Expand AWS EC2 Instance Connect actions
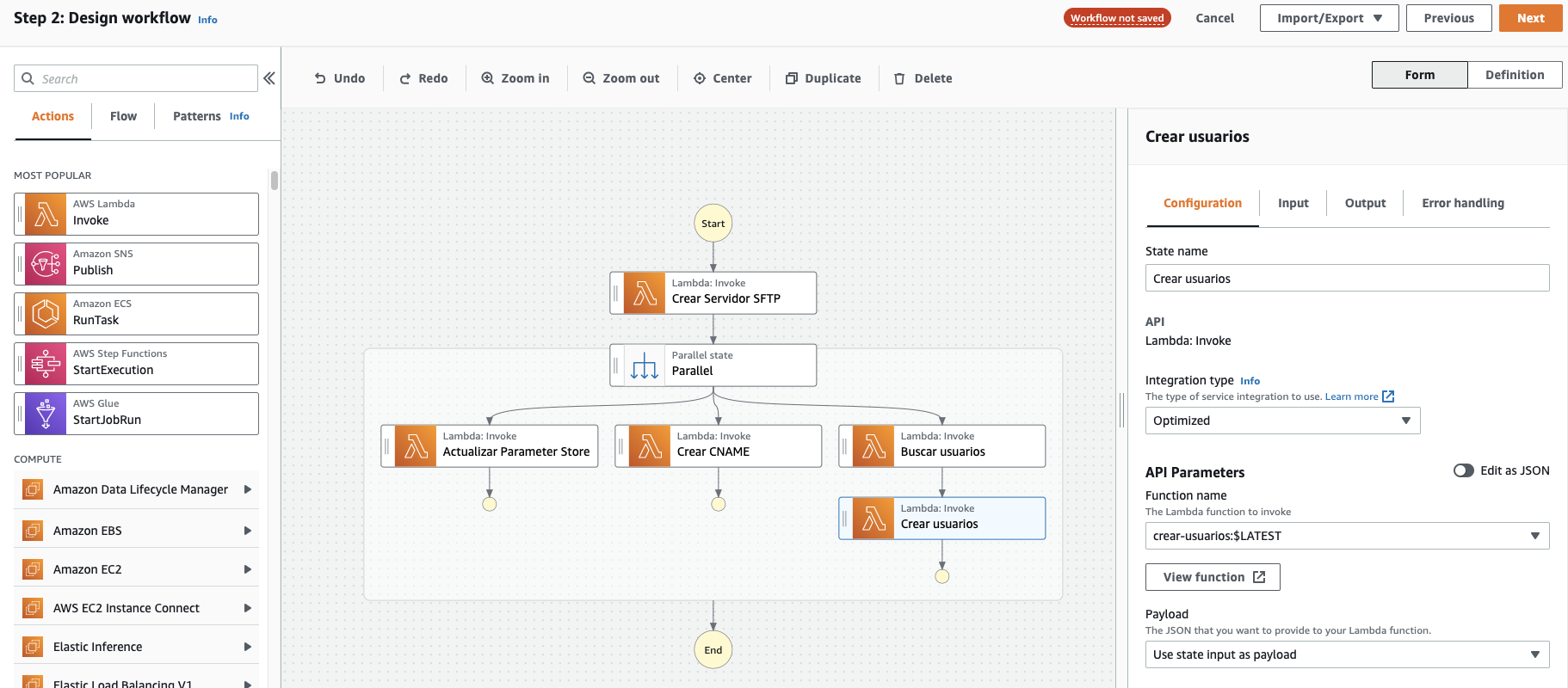Viewport: 1568px width, 688px height. click(x=248, y=608)
